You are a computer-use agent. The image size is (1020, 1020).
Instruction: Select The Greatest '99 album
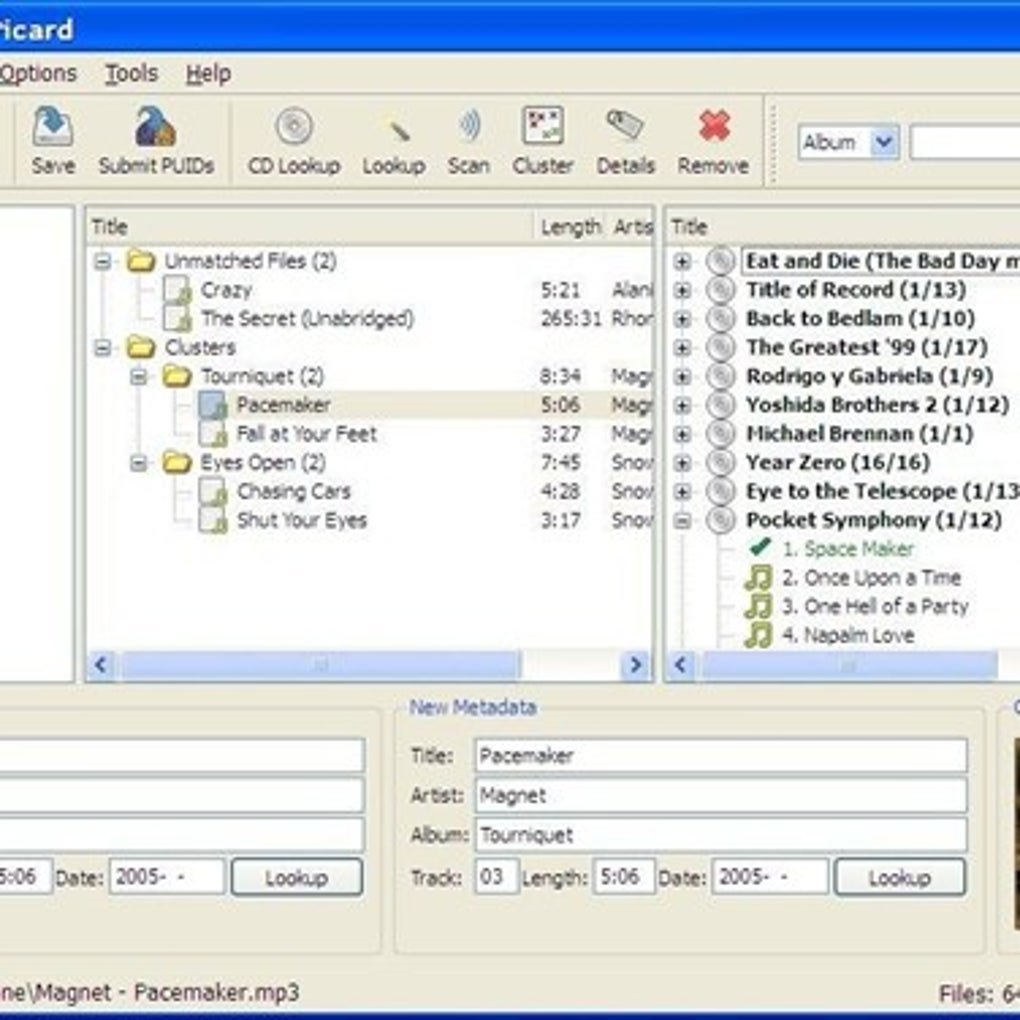pos(866,347)
